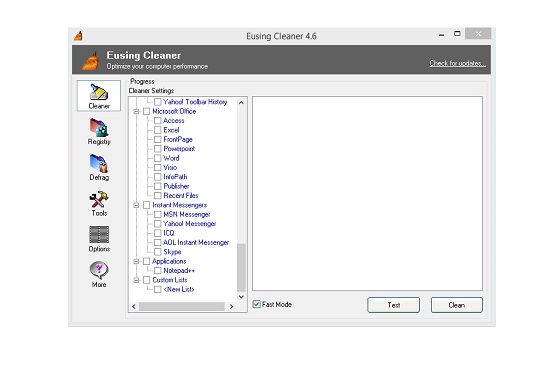Click the Eusing Cleaner title bar icon

click(x=79, y=36)
